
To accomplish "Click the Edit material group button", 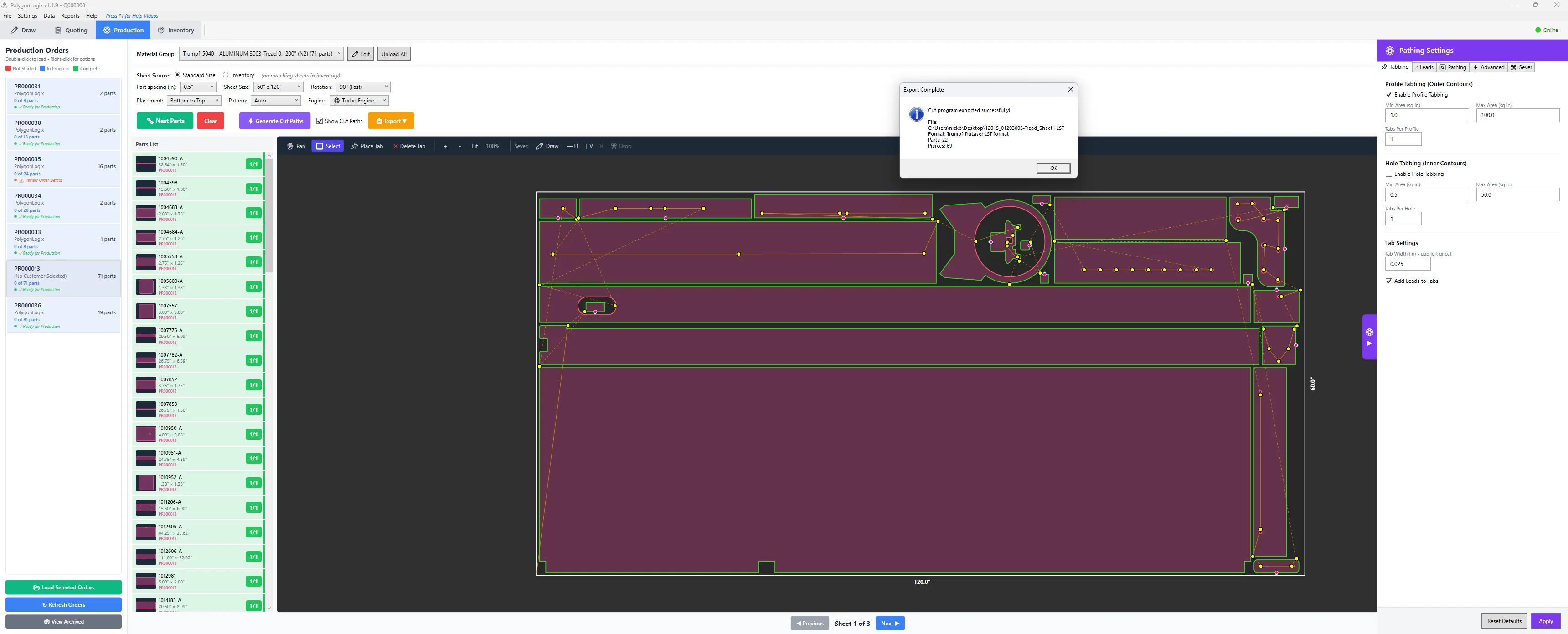I will tap(361, 54).
